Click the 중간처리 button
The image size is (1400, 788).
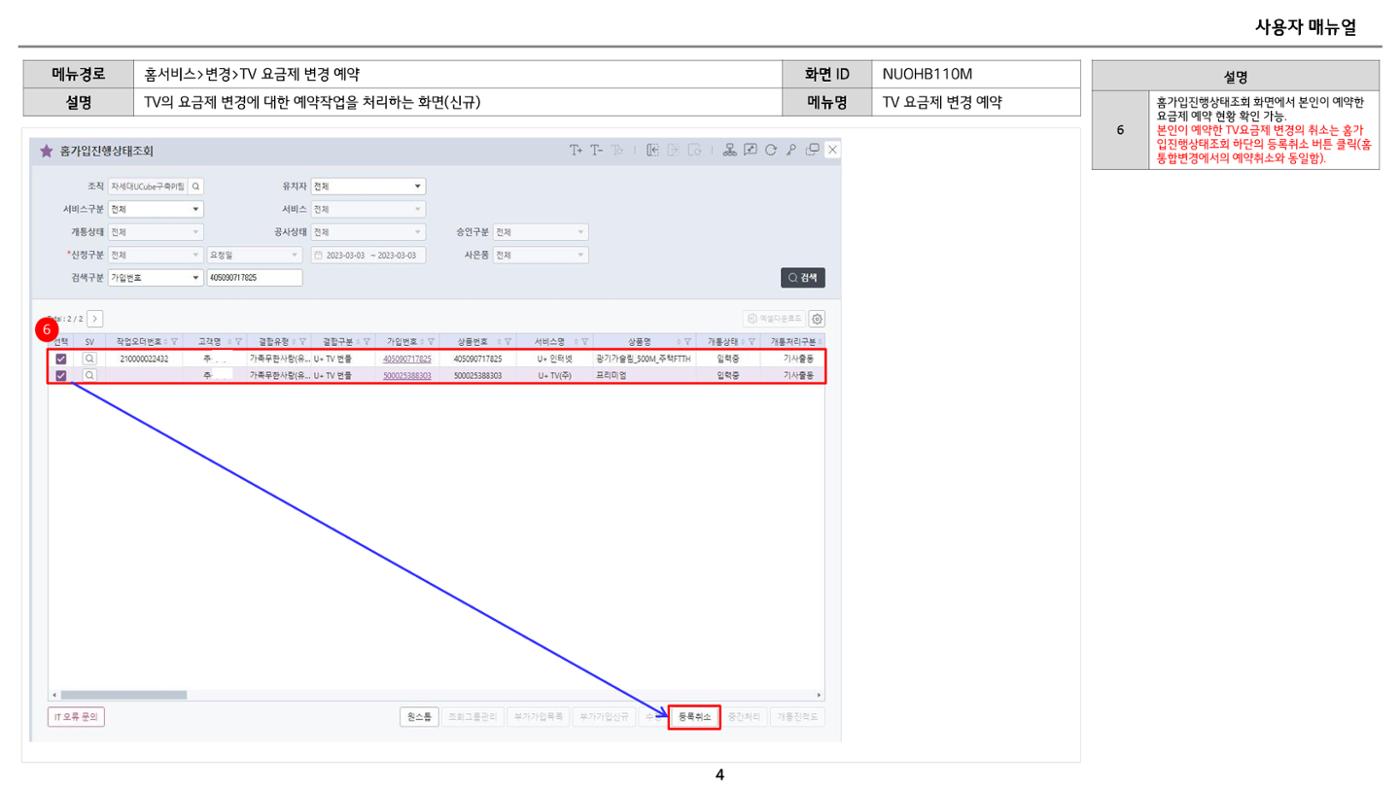[743, 717]
